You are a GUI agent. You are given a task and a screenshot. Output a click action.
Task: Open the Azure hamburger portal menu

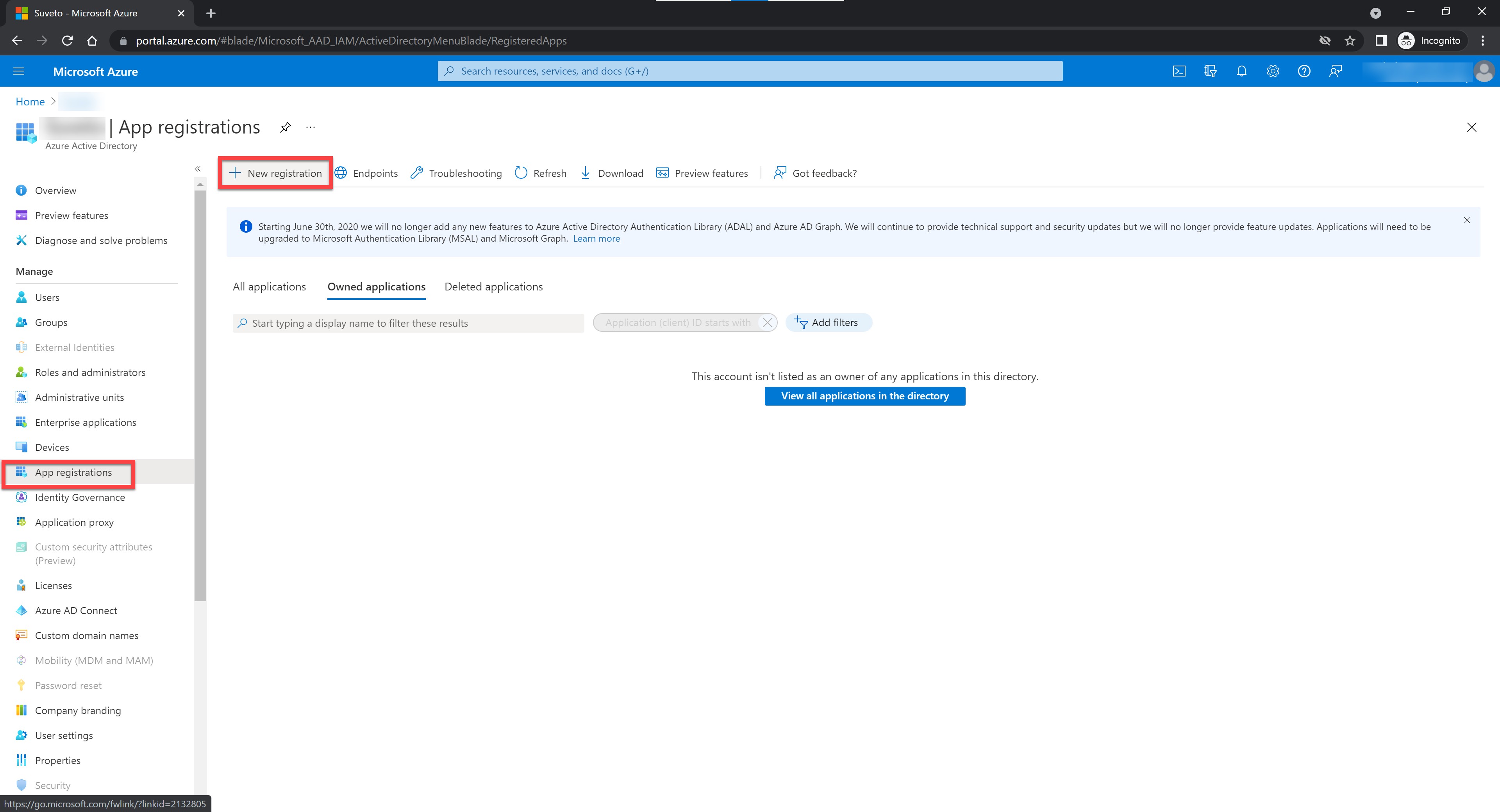(x=19, y=71)
